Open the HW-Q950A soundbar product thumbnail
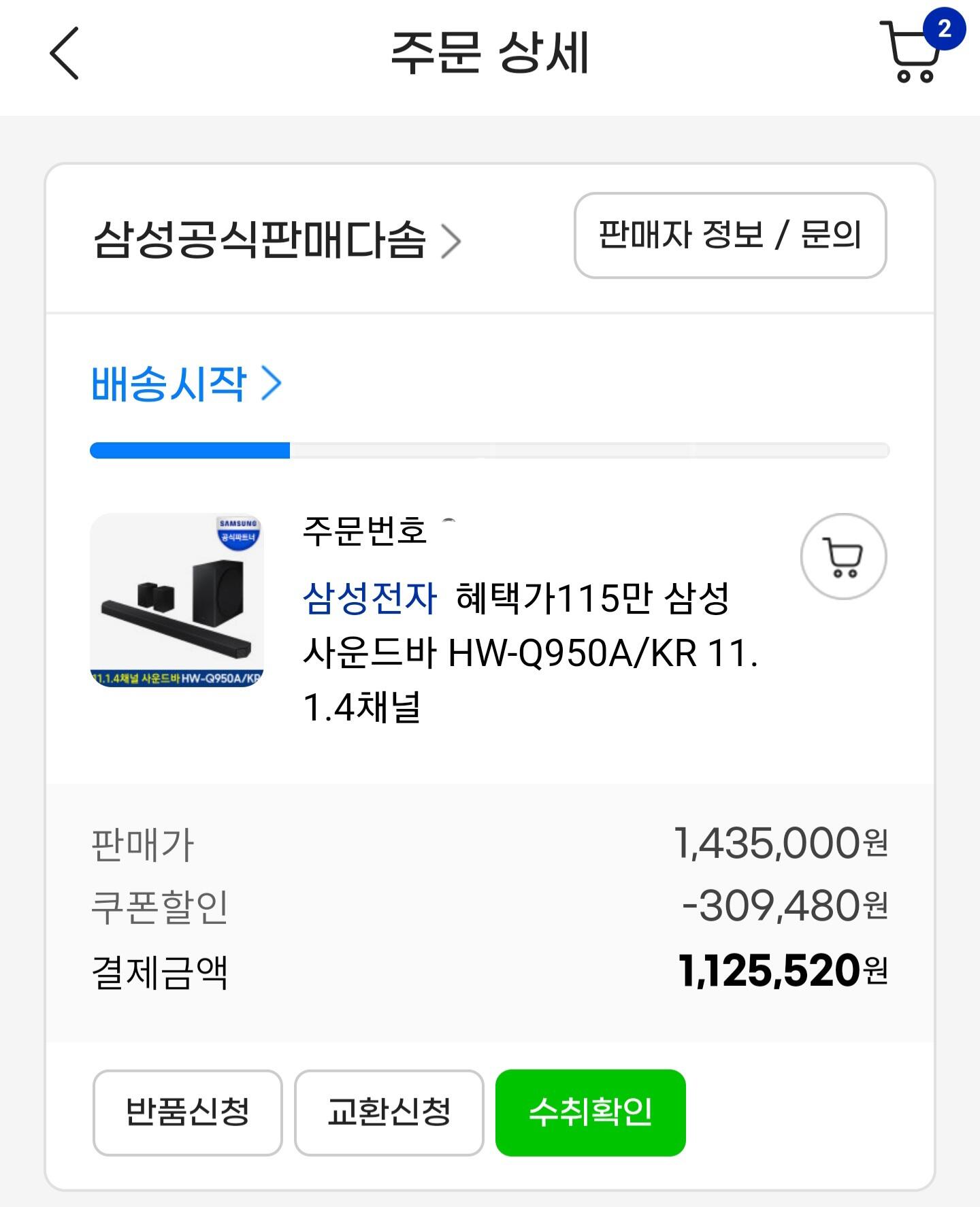This screenshot has width=980, height=1207. click(176, 600)
